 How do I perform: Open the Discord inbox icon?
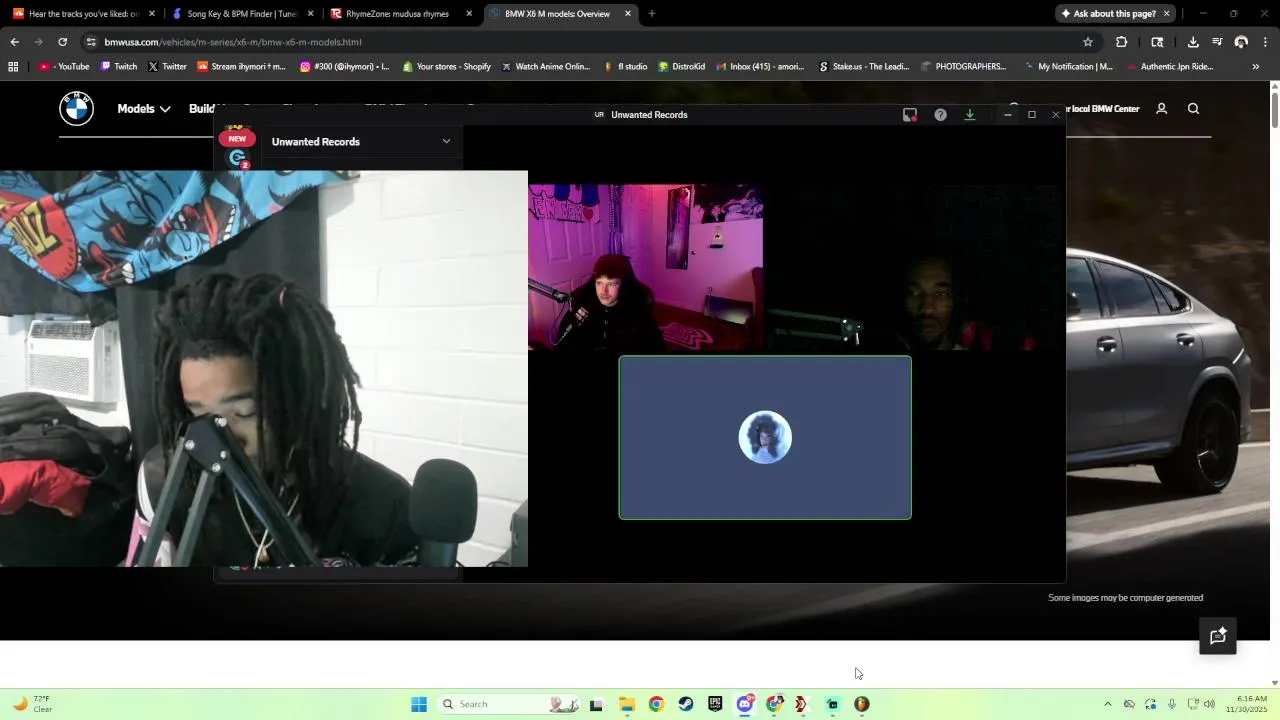click(x=910, y=115)
